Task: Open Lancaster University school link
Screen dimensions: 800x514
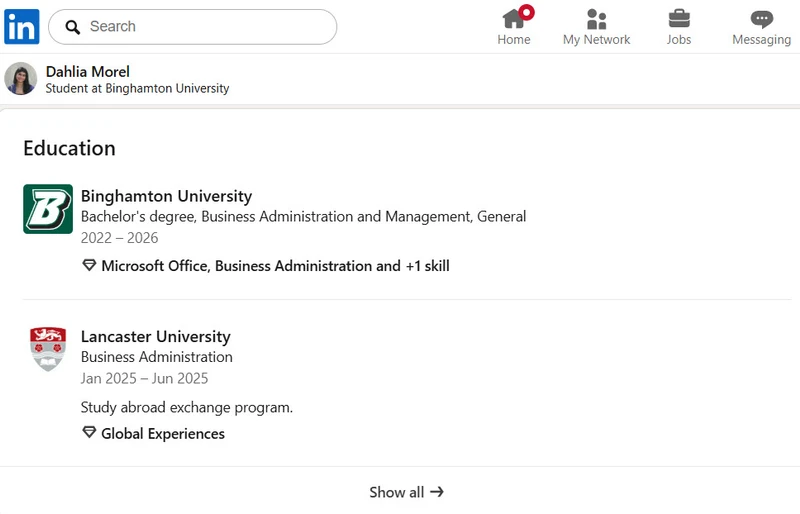Action: (x=156, y=336)
